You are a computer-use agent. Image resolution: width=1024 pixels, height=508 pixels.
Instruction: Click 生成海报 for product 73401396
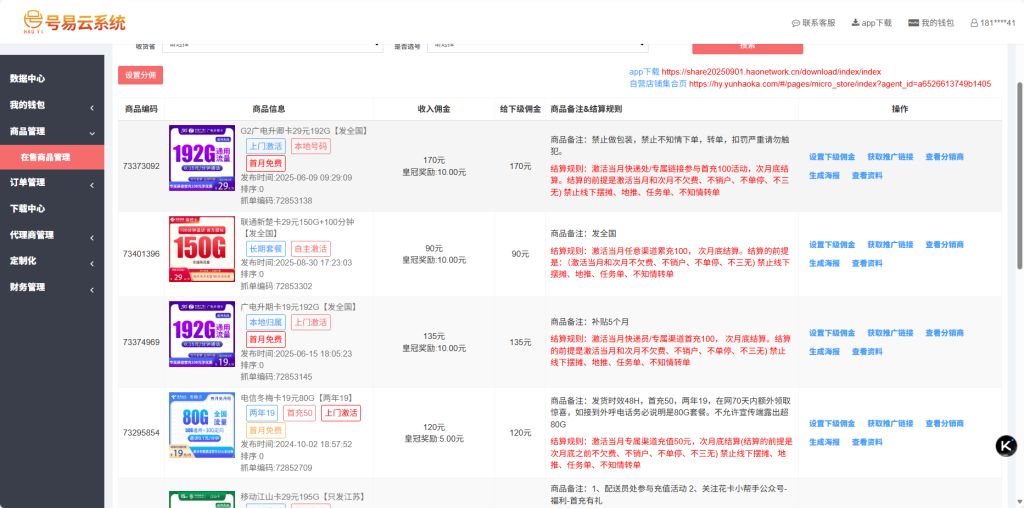click(x=824, y=263)
